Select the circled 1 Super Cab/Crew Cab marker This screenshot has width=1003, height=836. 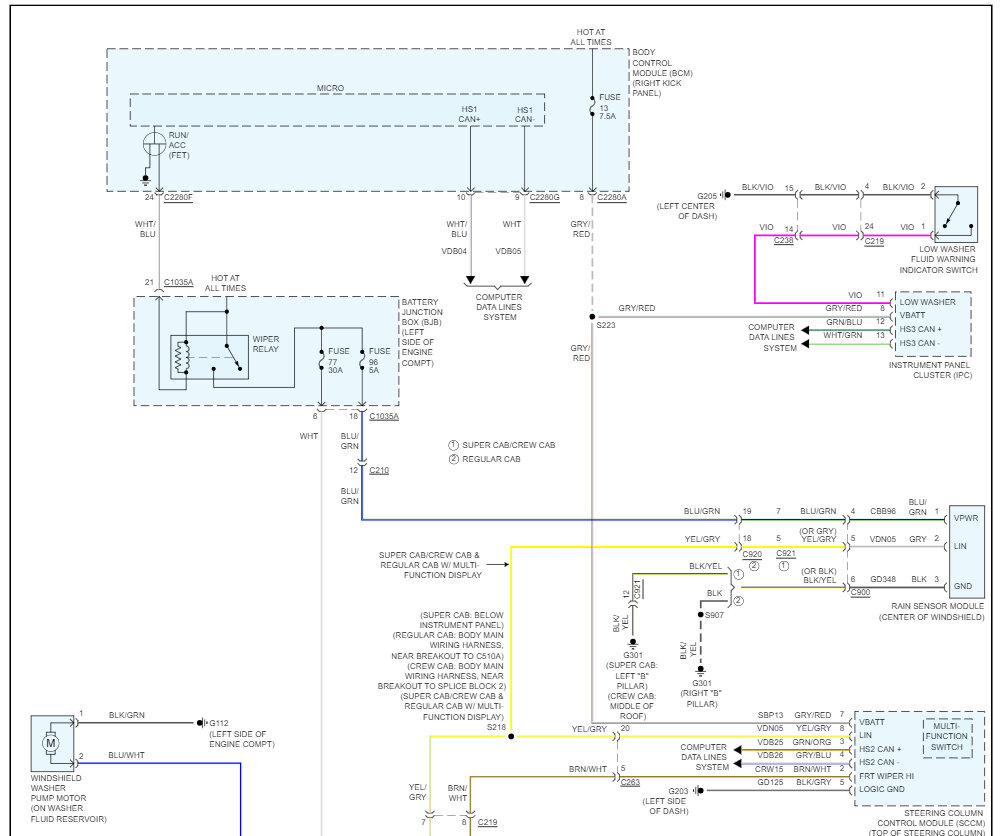tap(452, 444)
